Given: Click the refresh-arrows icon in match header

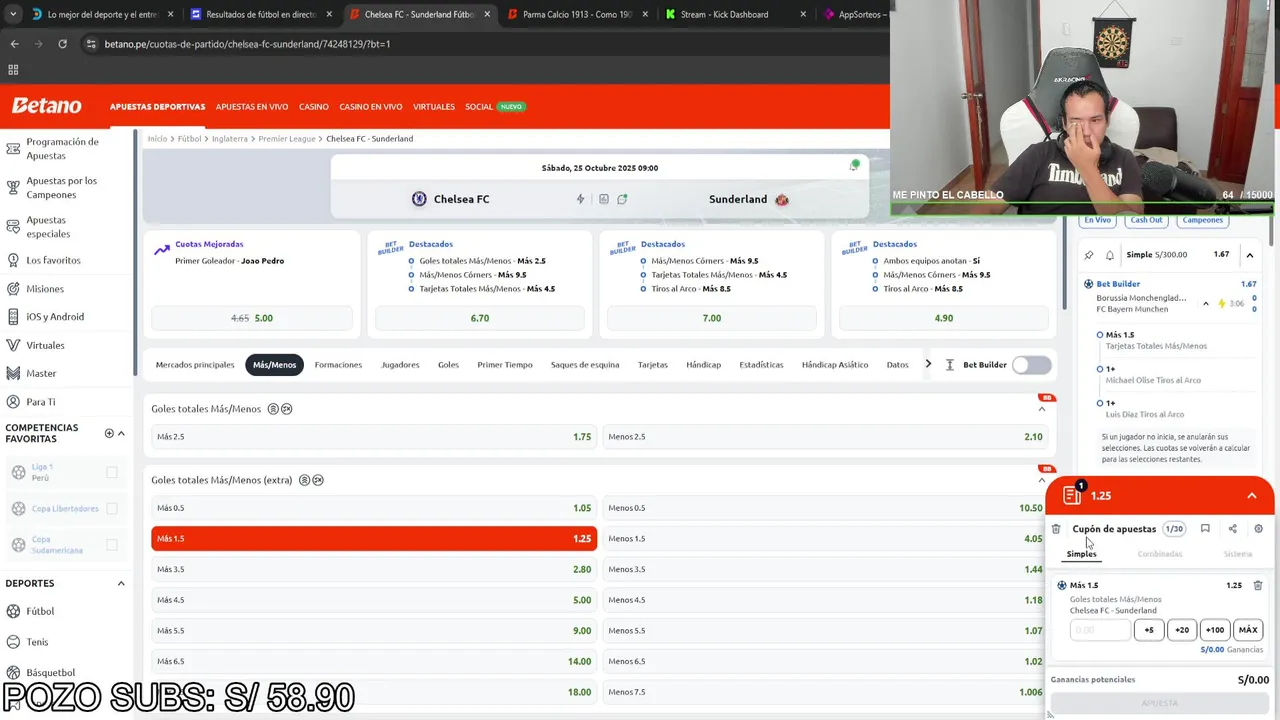Looking at the screenshot, I should coord(622,199).
